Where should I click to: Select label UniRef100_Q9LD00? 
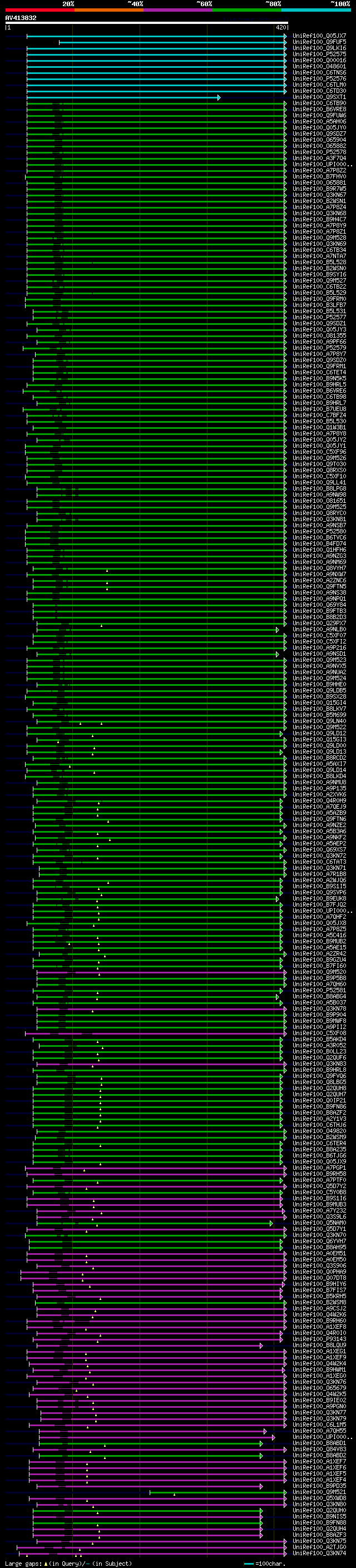pyautogui.click(x=319, y=746)
